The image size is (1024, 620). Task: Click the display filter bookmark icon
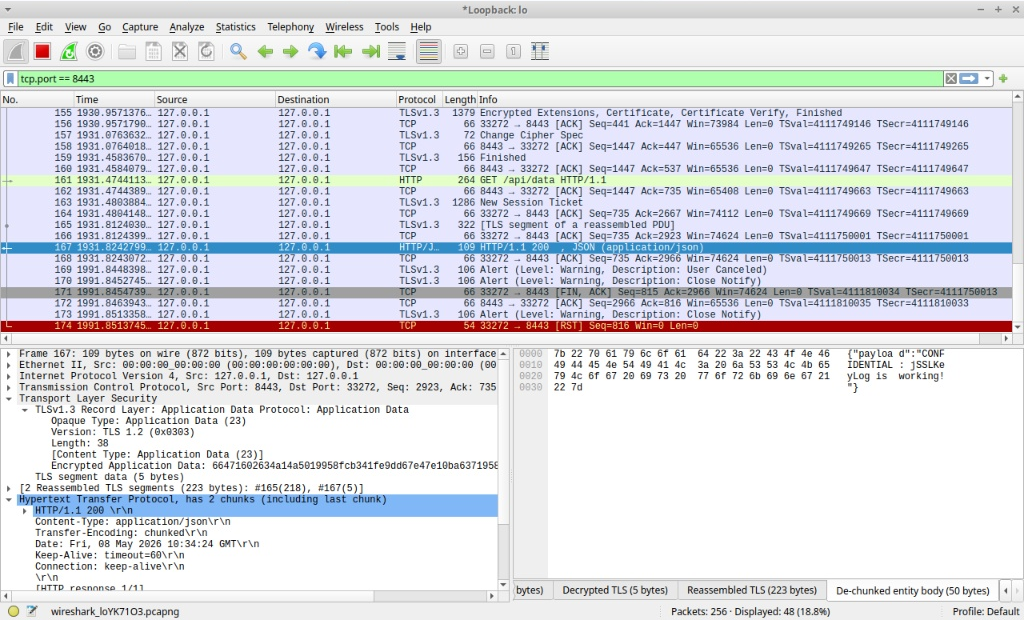[10, 78]
